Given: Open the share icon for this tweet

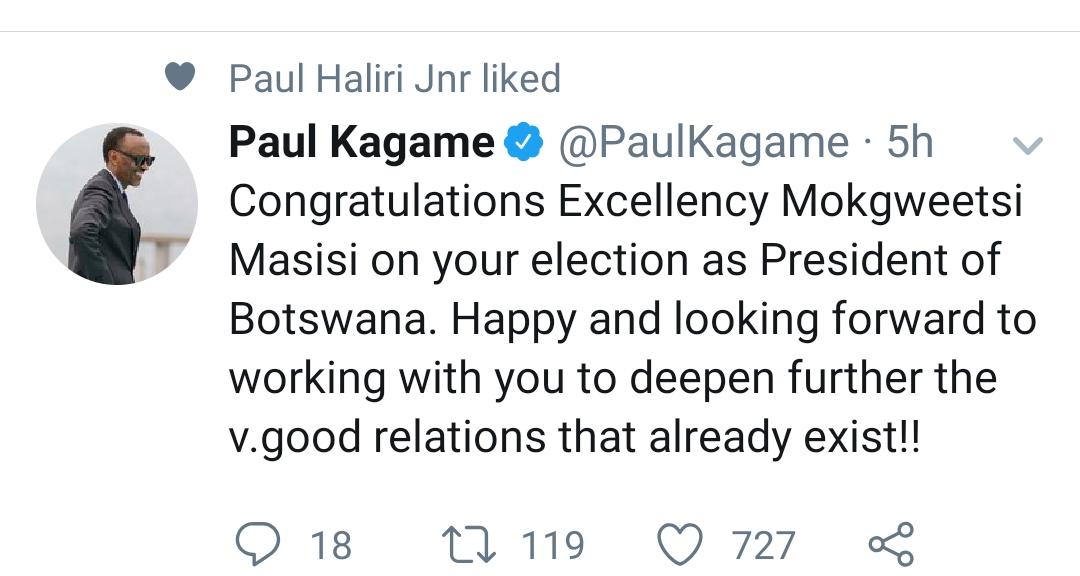Looking at the screenshot, I should (890, 545).
